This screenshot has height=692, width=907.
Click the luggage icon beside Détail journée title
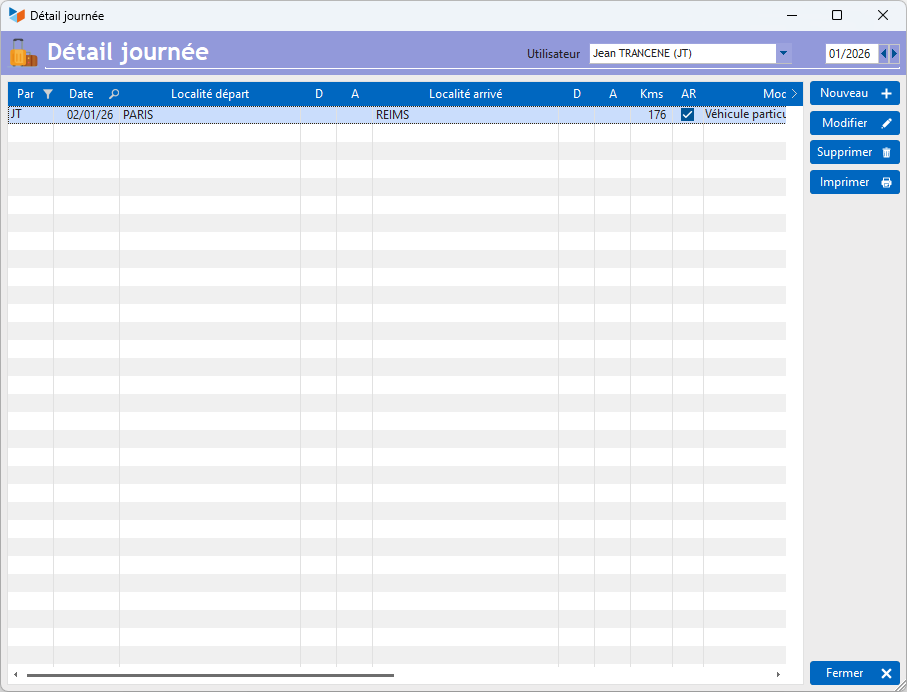[x=23, y=53]
